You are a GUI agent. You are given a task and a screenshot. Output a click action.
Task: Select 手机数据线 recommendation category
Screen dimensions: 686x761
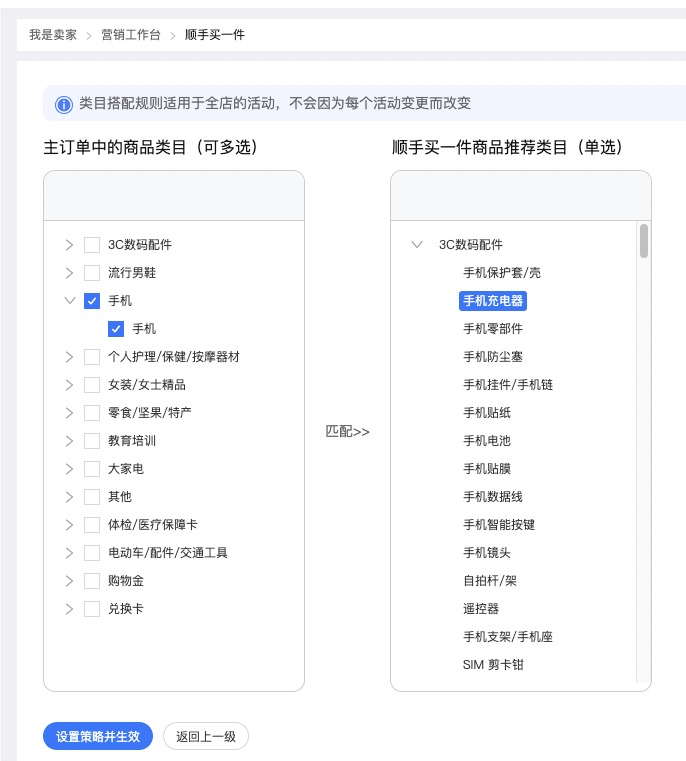[x=493, y=497]
